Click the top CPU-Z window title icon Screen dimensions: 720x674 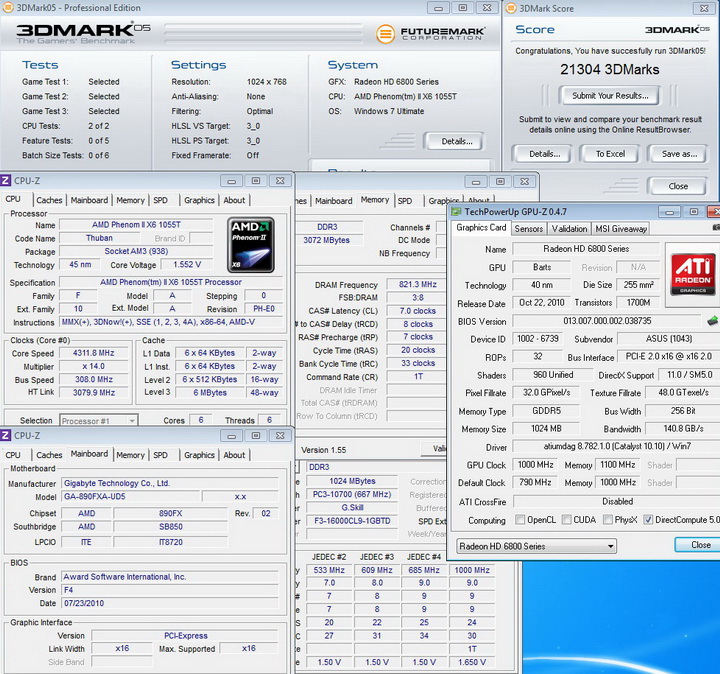click(x=6, y=180)
